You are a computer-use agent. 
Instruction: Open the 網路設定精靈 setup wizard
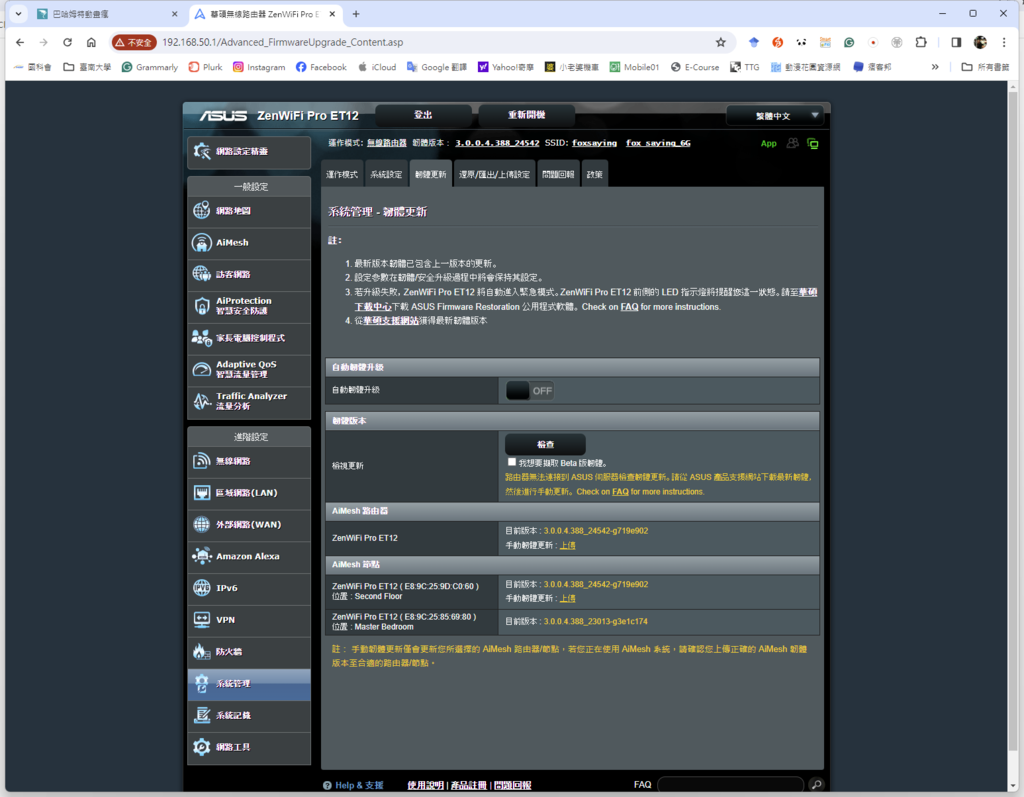click(249, 152)
